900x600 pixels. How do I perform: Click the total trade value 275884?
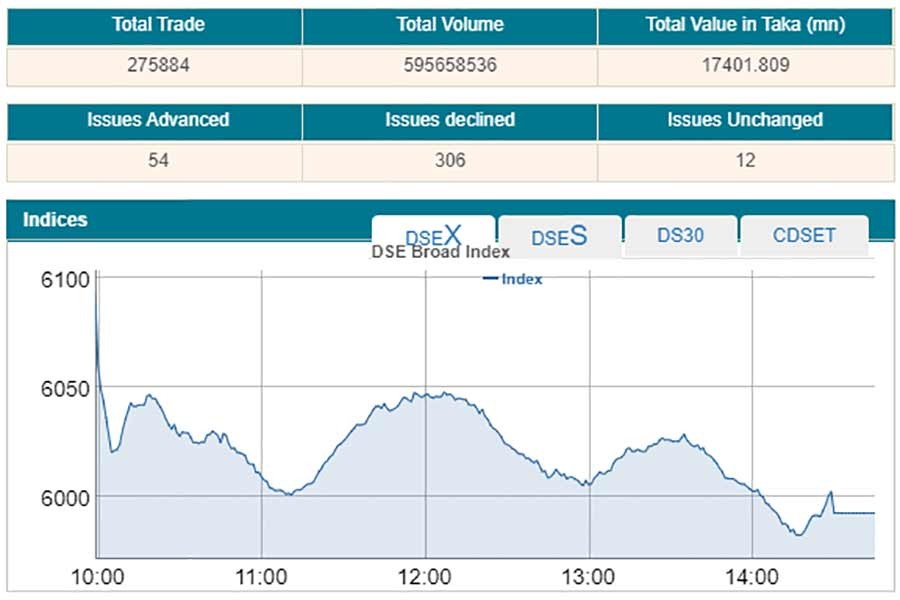(x=157, y=65)
